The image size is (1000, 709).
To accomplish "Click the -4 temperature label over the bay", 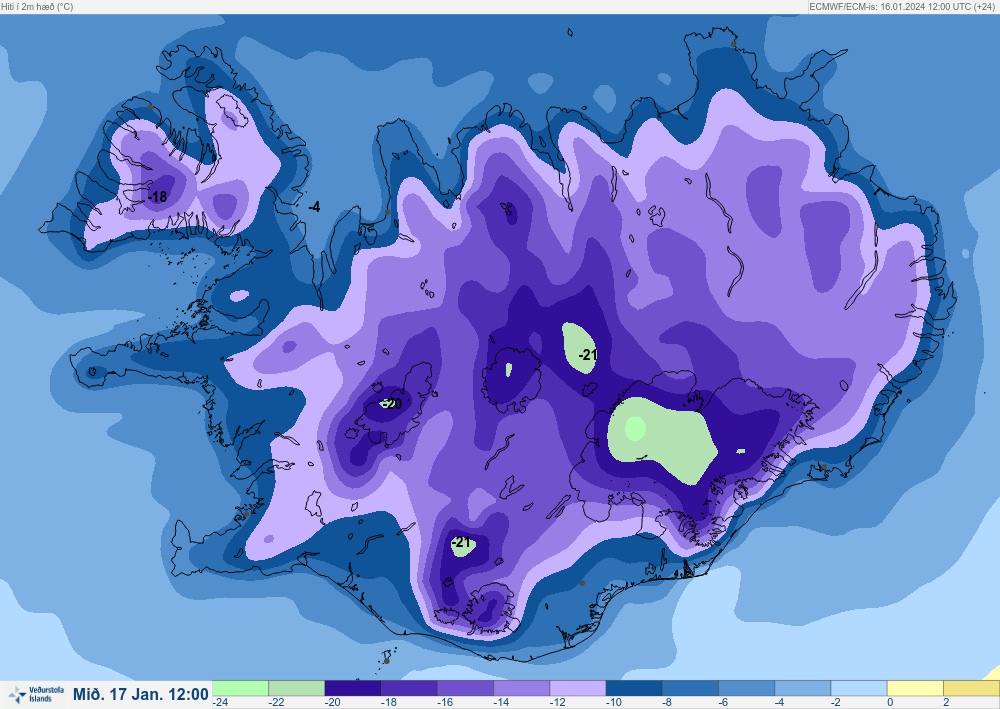I will tap(314, 207).
